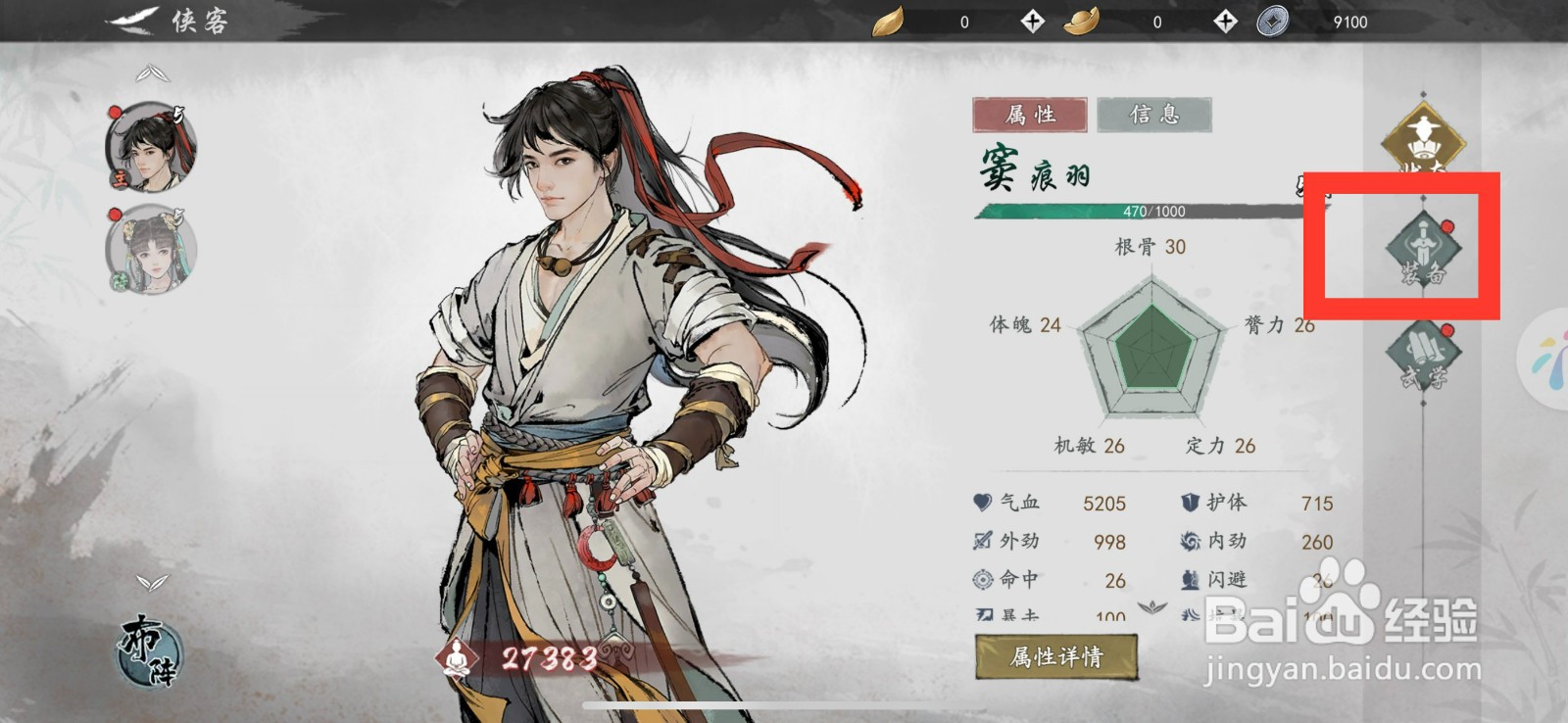This screenshot has height=723, width=1568.
Task: Tap the 470/1000 experience progress bar
Action: coord(1152,211)
